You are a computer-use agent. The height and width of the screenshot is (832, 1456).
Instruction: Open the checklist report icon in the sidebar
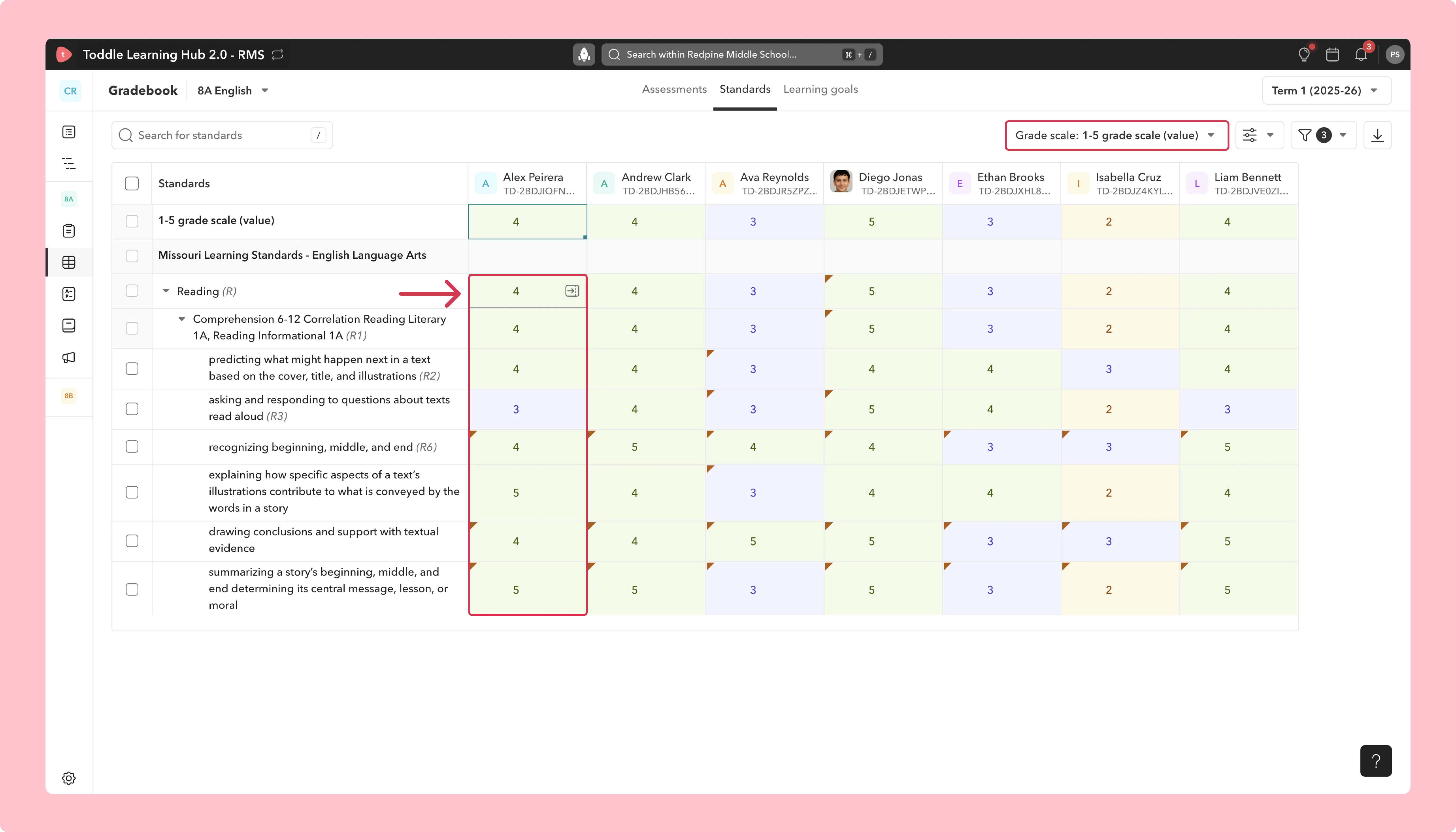click(68, 294)
